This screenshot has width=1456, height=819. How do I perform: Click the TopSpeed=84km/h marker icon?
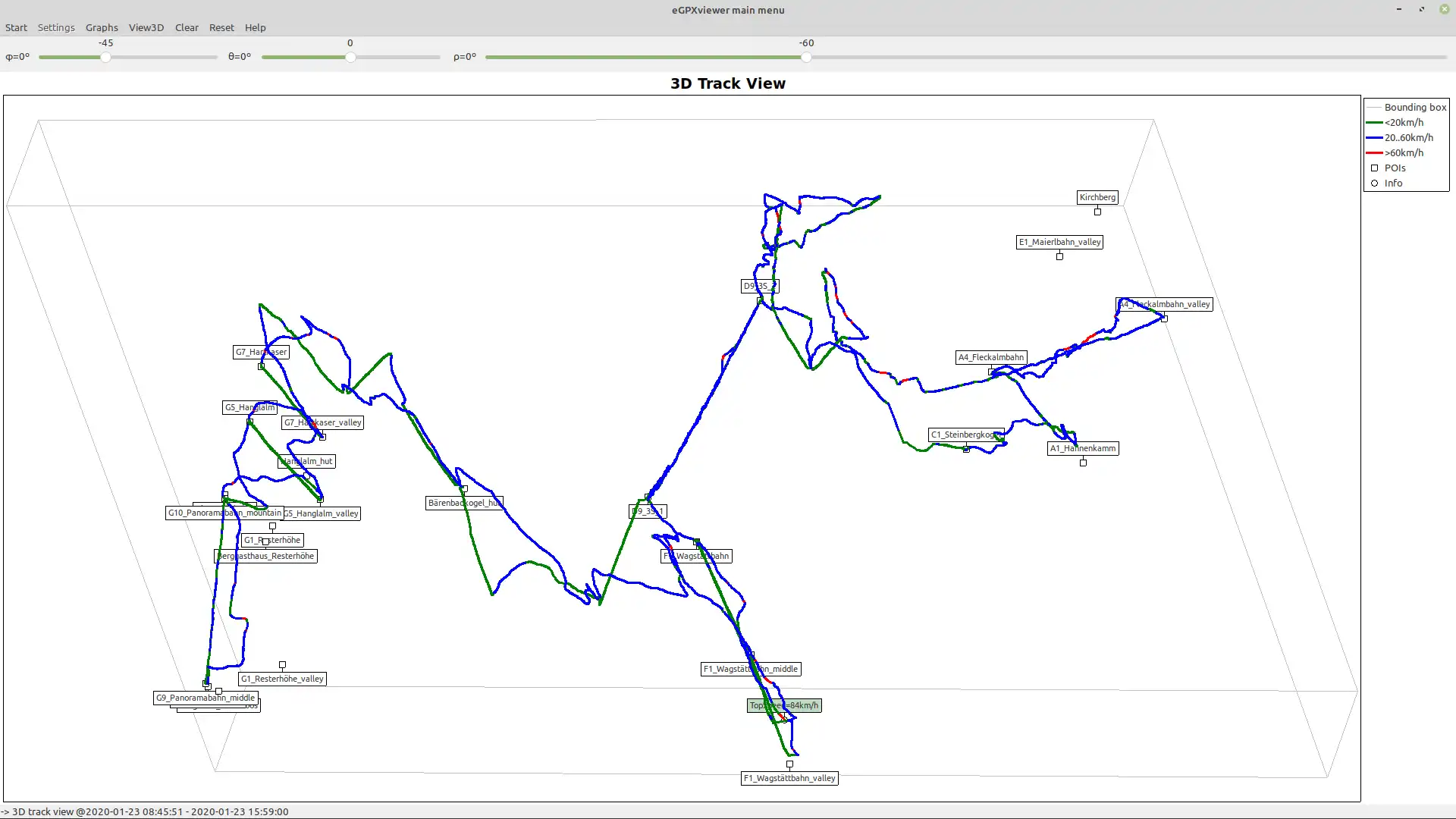click(785, 718)
